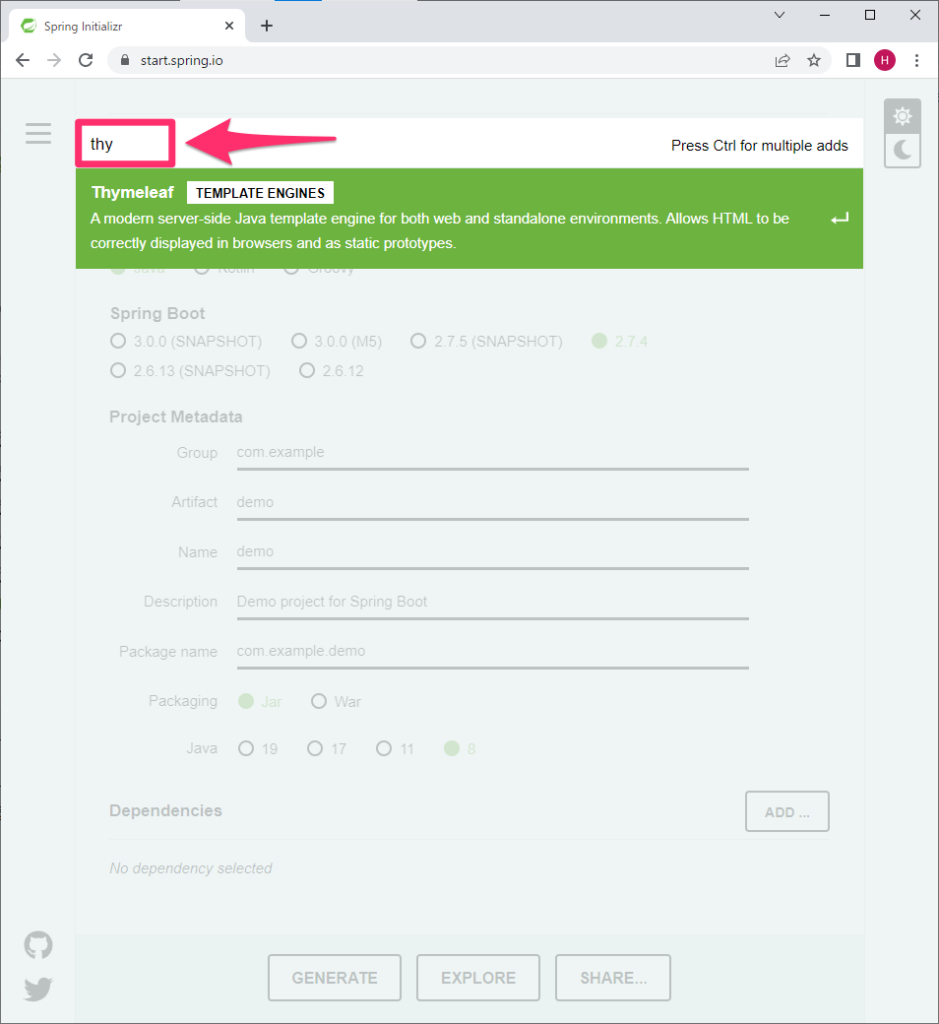
Task: Choose Jar packaging
Action: click(x=261, y=701)
